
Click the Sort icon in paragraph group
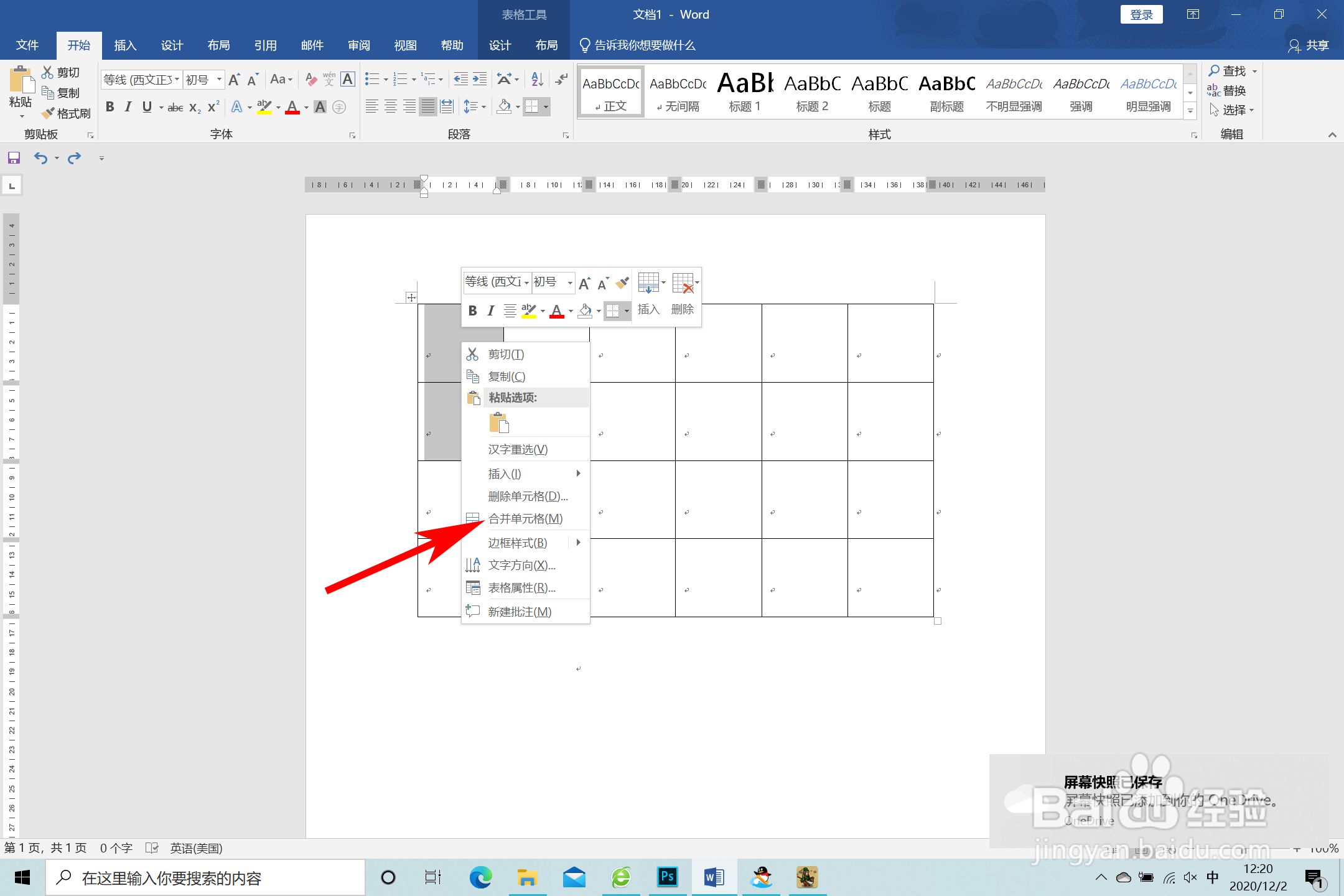click(538, 79)
